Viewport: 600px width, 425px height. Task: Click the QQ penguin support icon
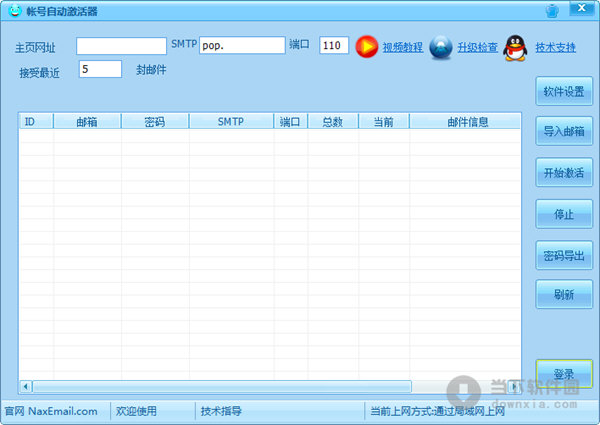[x=515, y=48]
